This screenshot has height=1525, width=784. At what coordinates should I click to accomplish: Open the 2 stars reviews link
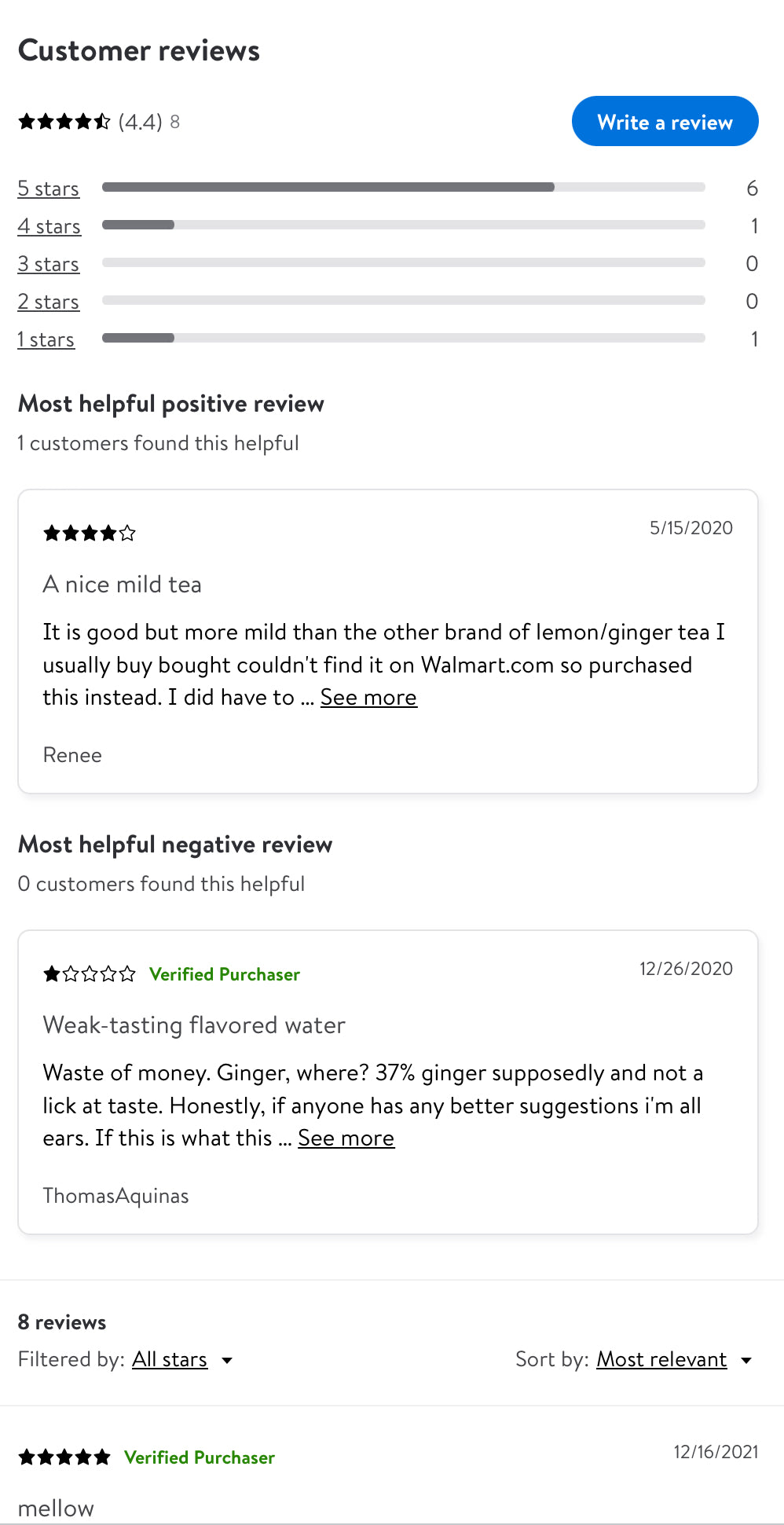click(x=49, y=302)
